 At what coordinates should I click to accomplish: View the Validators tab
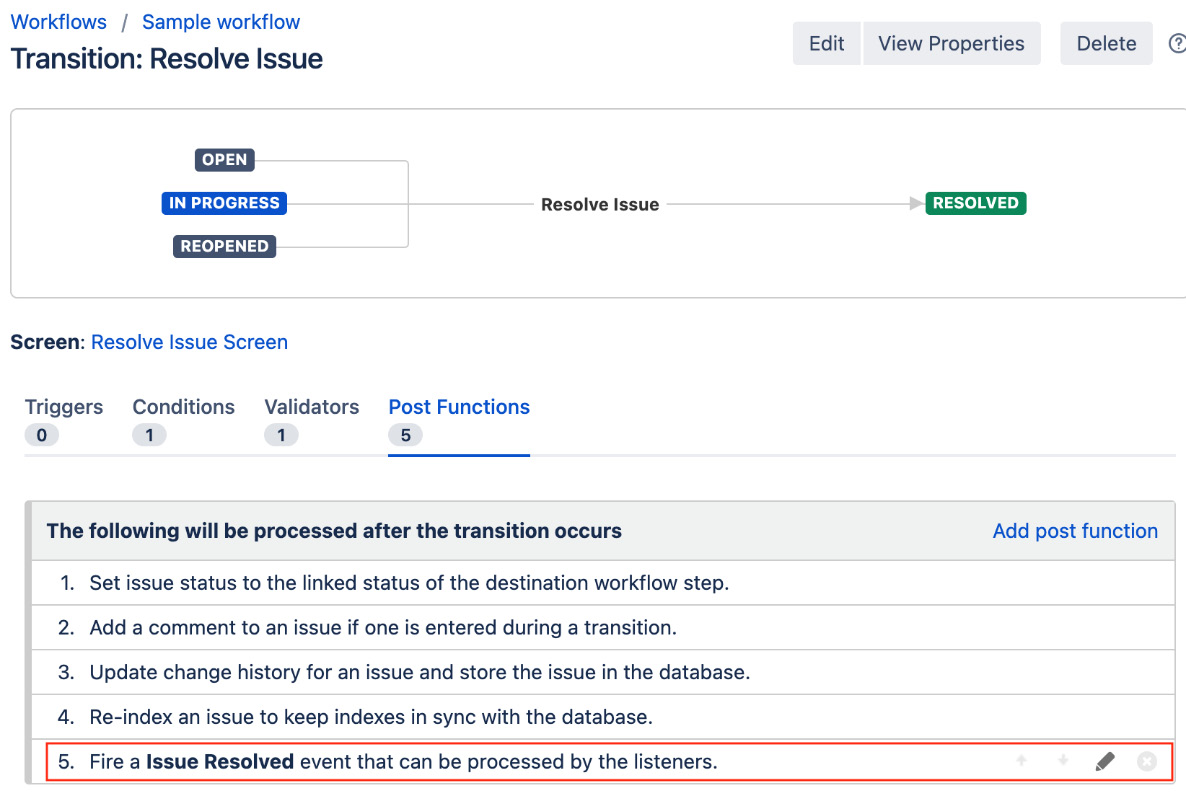click(311, 407)
